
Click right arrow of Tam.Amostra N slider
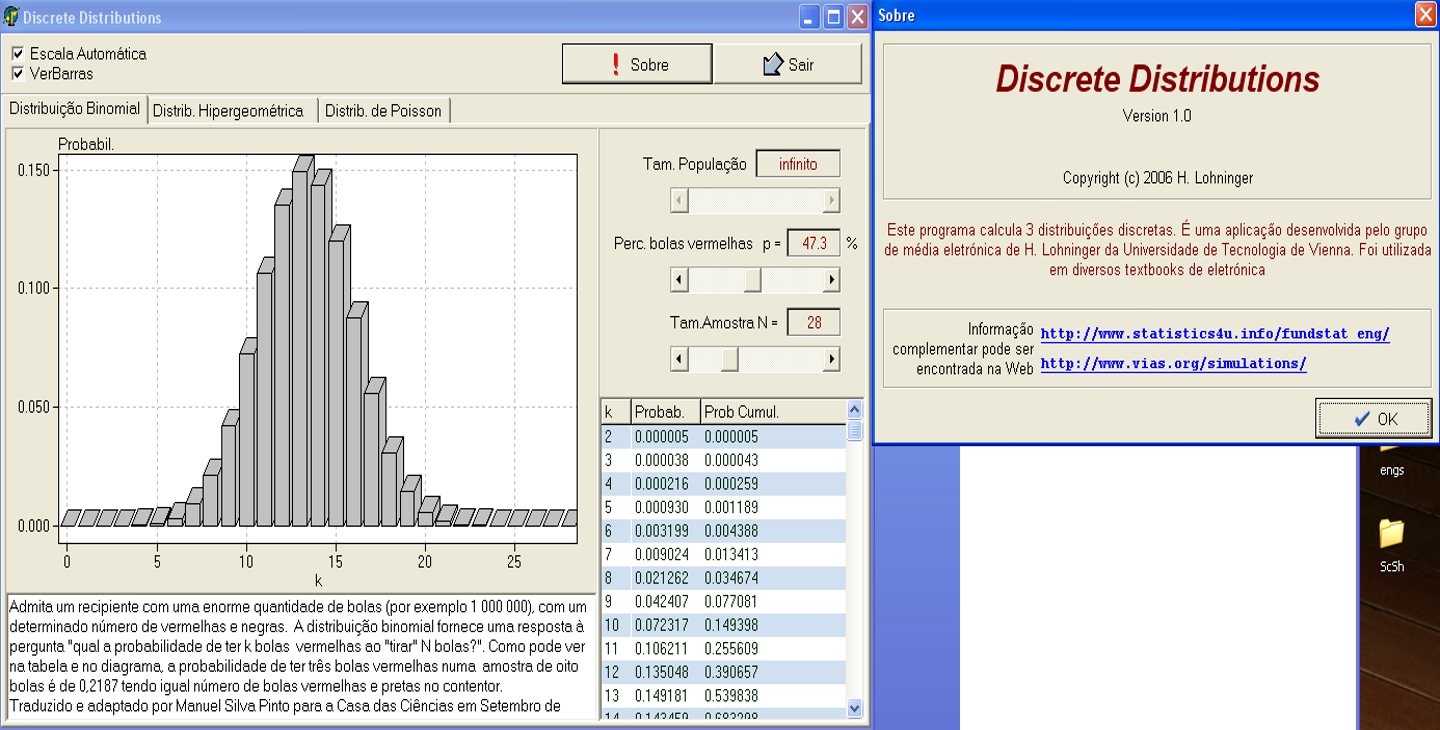pyautogui.click(x=831, y=359)
